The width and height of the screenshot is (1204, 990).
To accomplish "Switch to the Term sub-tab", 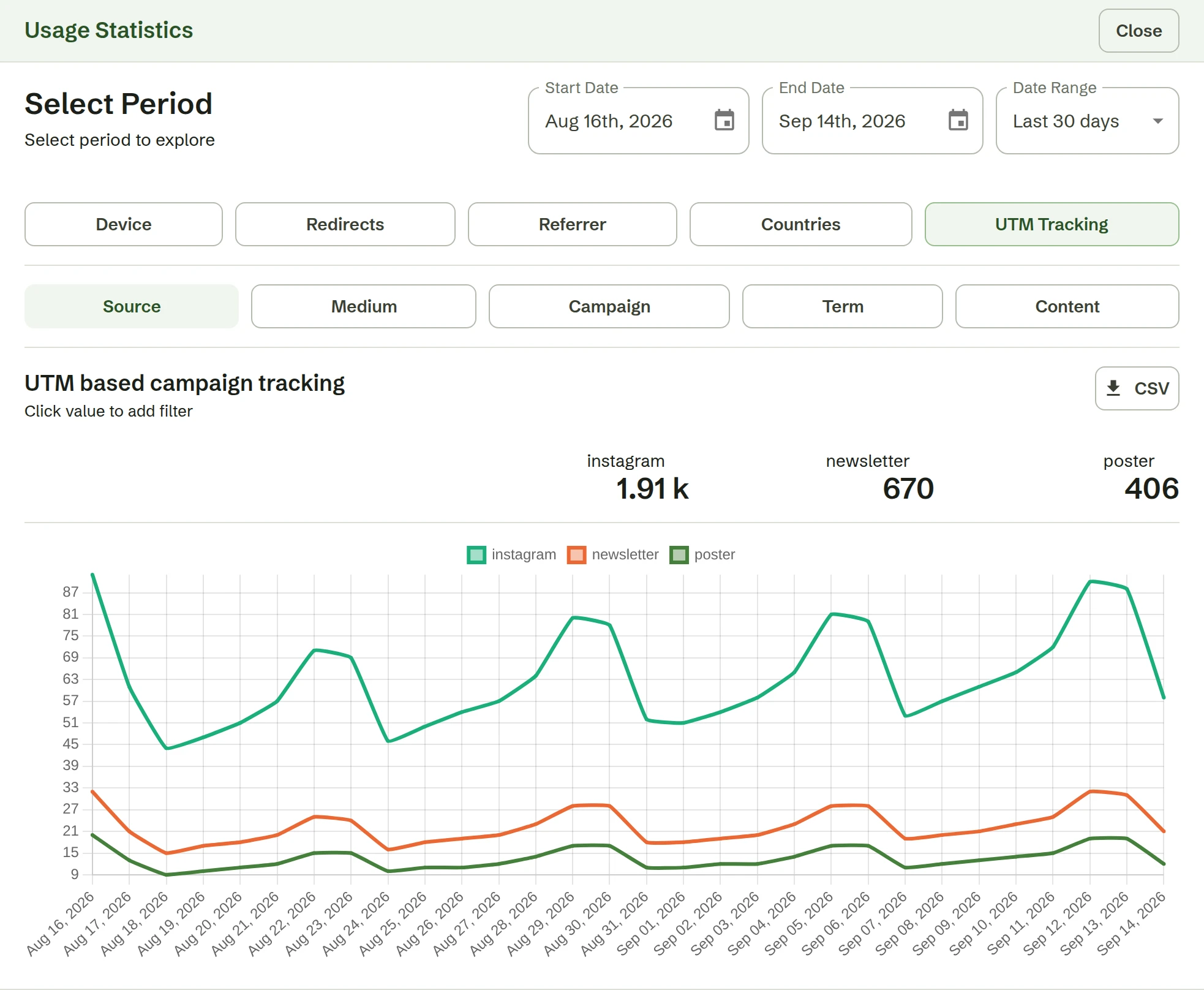I will 843,306.
